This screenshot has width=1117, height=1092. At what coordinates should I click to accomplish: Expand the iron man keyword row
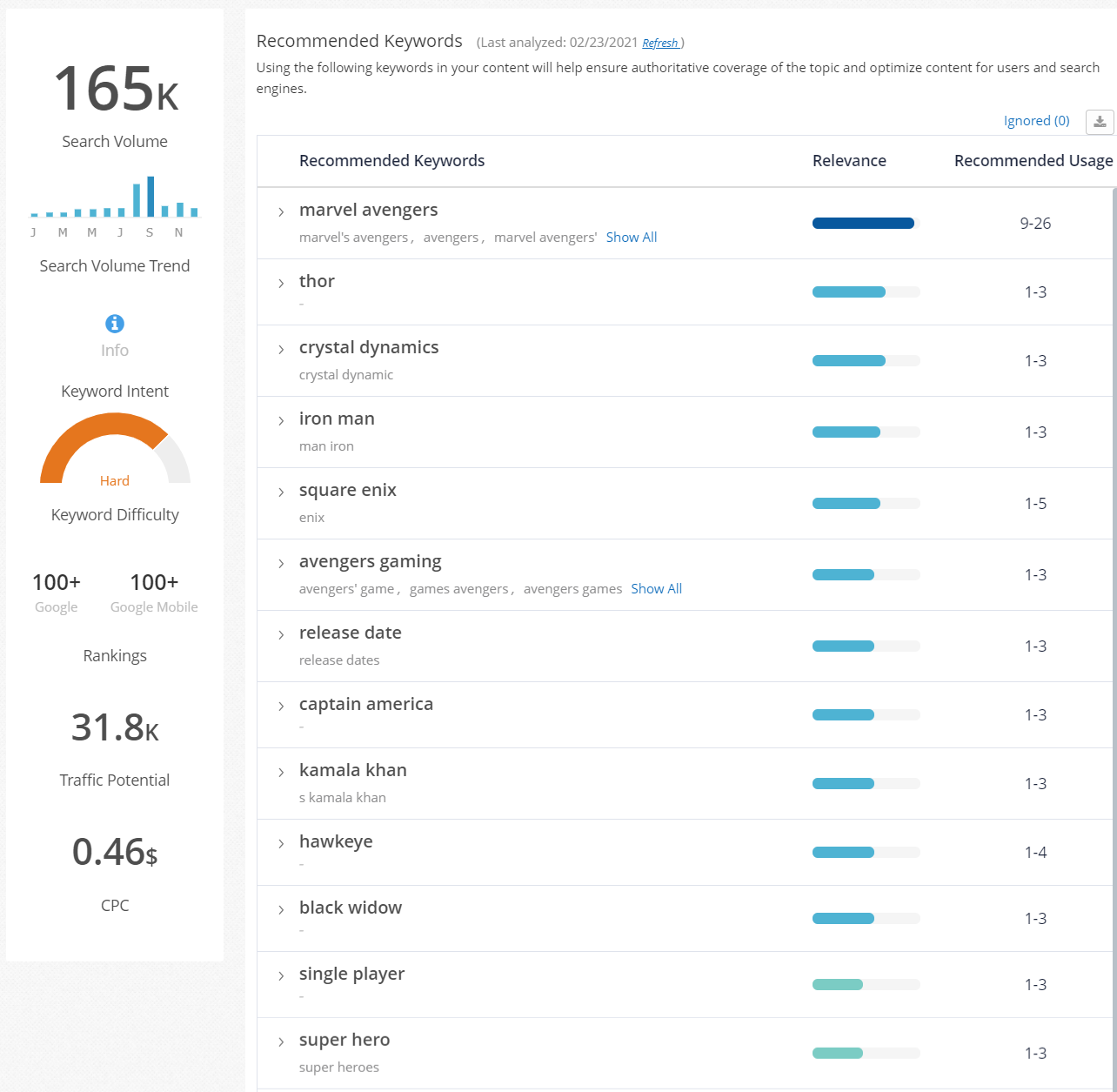click(x=281, y=421)
